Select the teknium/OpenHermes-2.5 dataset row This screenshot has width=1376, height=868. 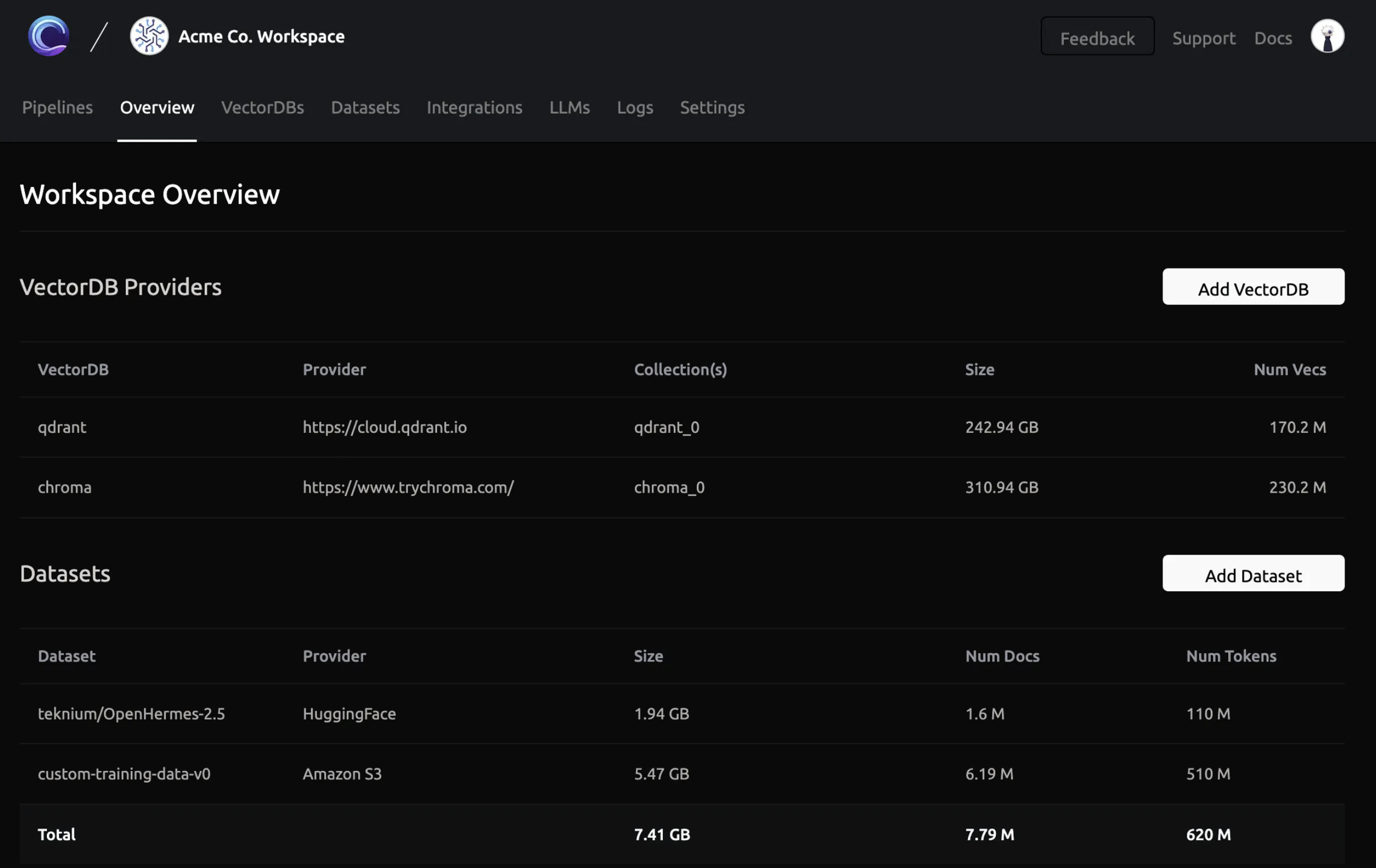click(131, 714)
